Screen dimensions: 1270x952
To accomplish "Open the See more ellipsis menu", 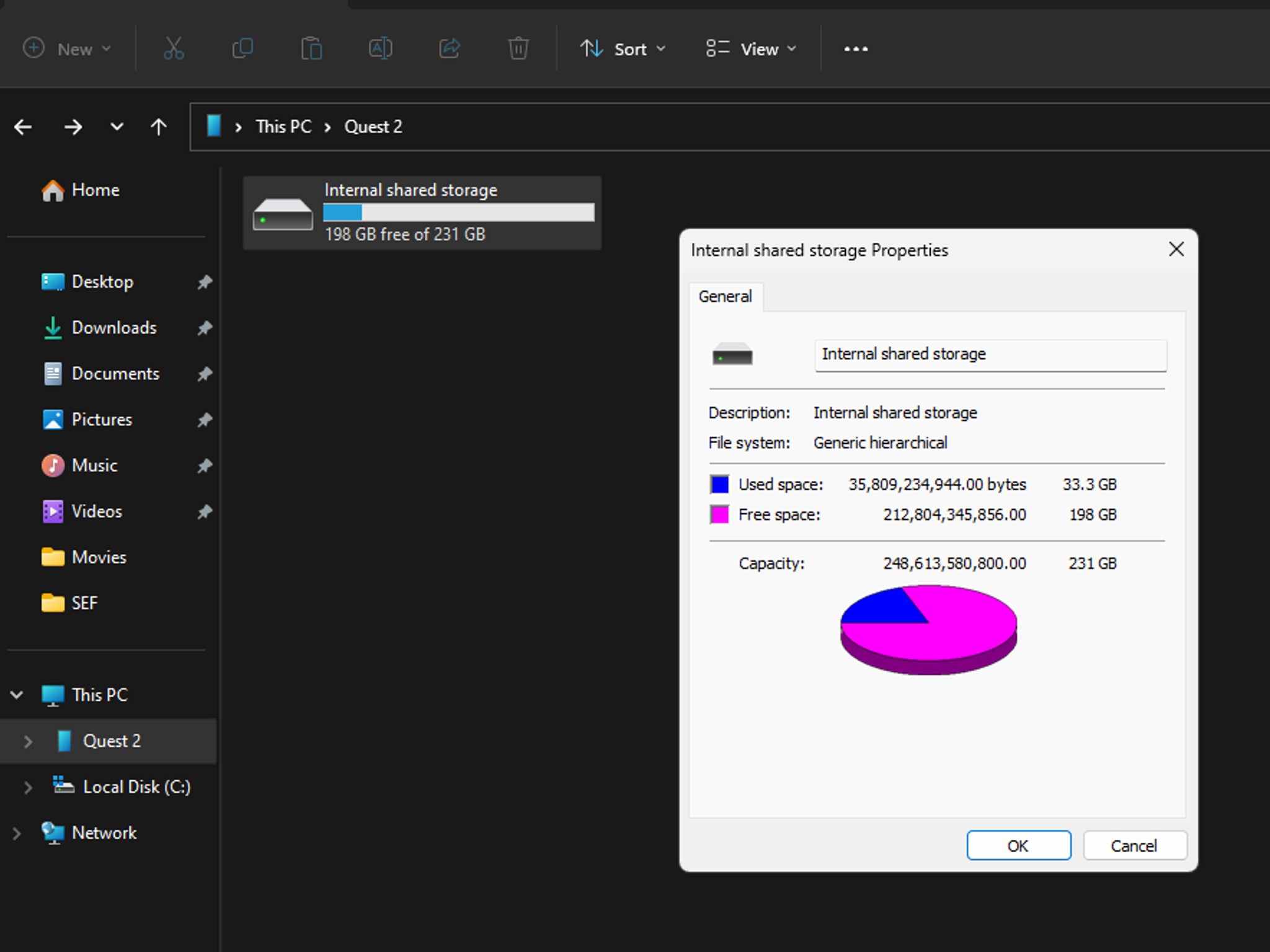I will pos(856,48).
